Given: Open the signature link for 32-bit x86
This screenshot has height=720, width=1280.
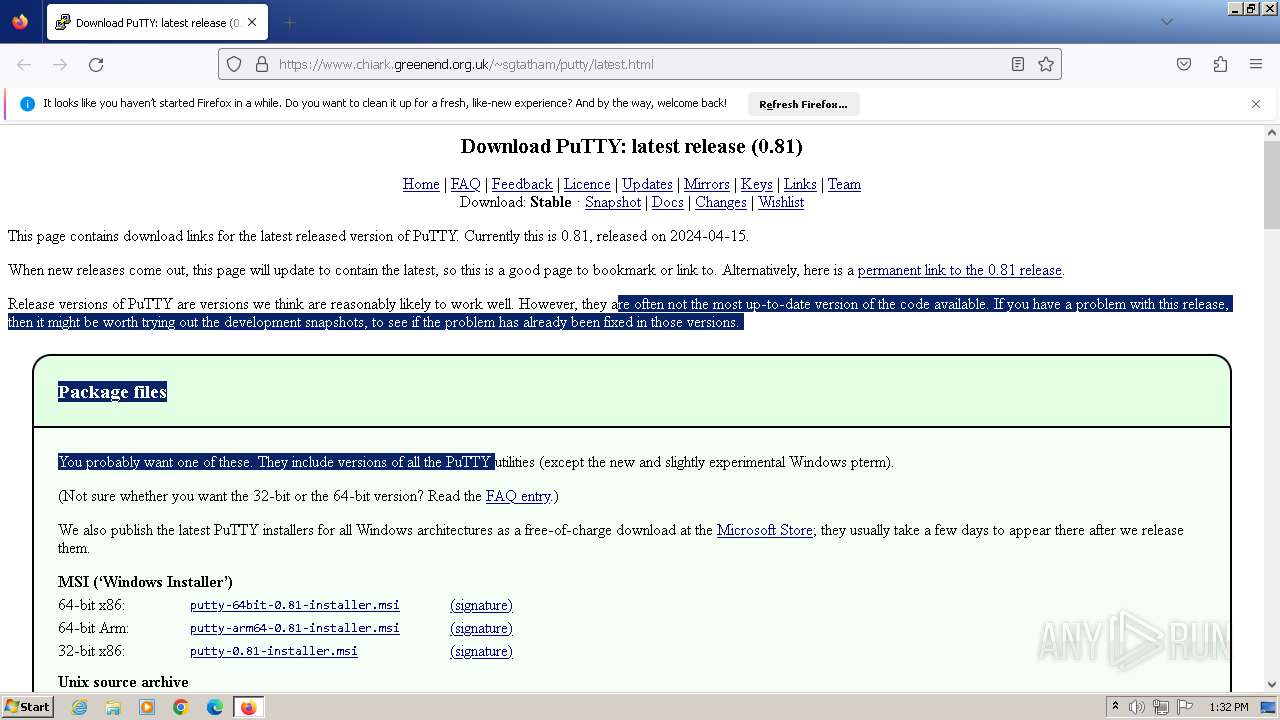Looking at the screenshot, I should [481, 651].
